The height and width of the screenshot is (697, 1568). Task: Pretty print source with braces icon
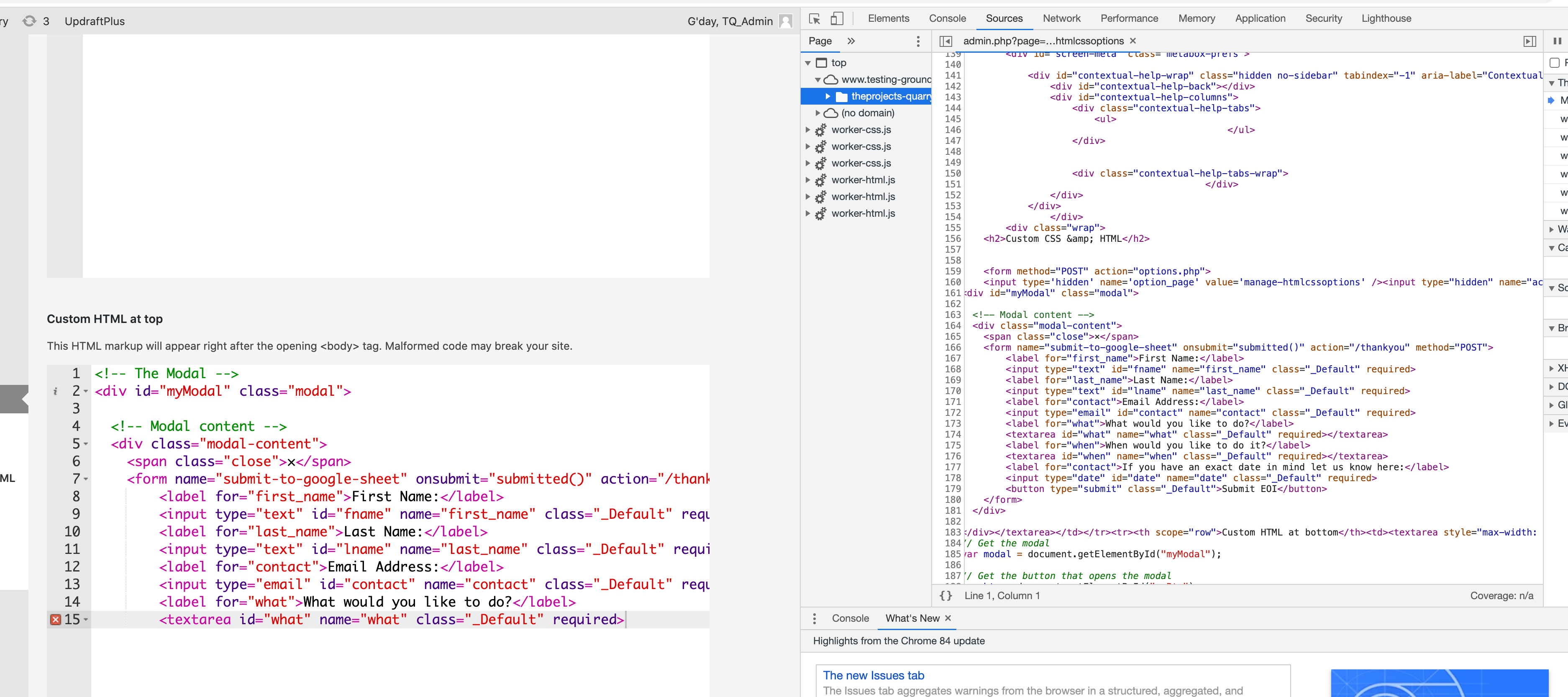pos(945,595)
